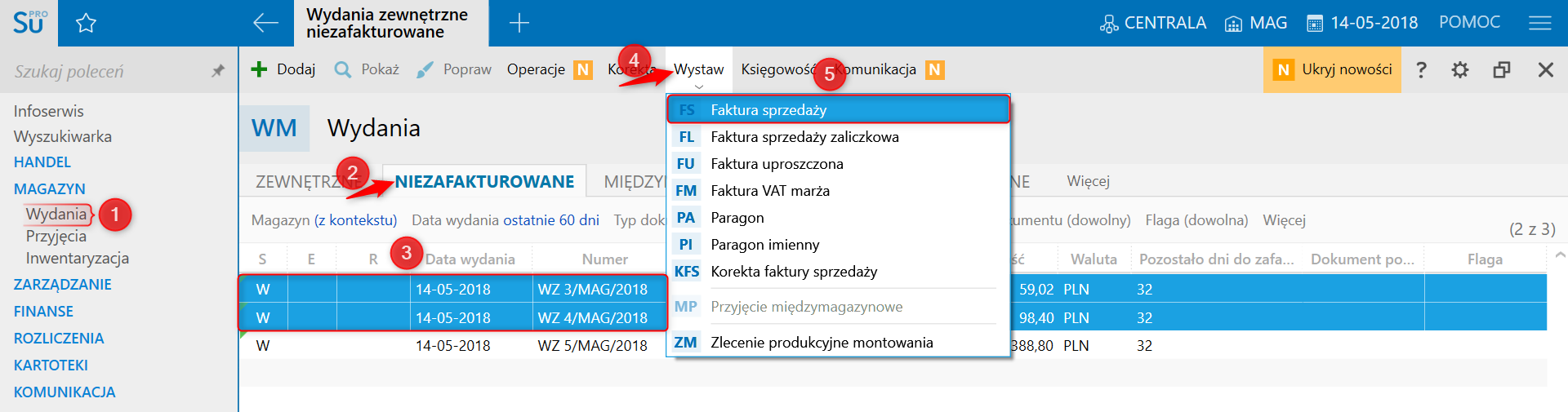Open the Flaga (dowolna) filter

coord(1196,220)
